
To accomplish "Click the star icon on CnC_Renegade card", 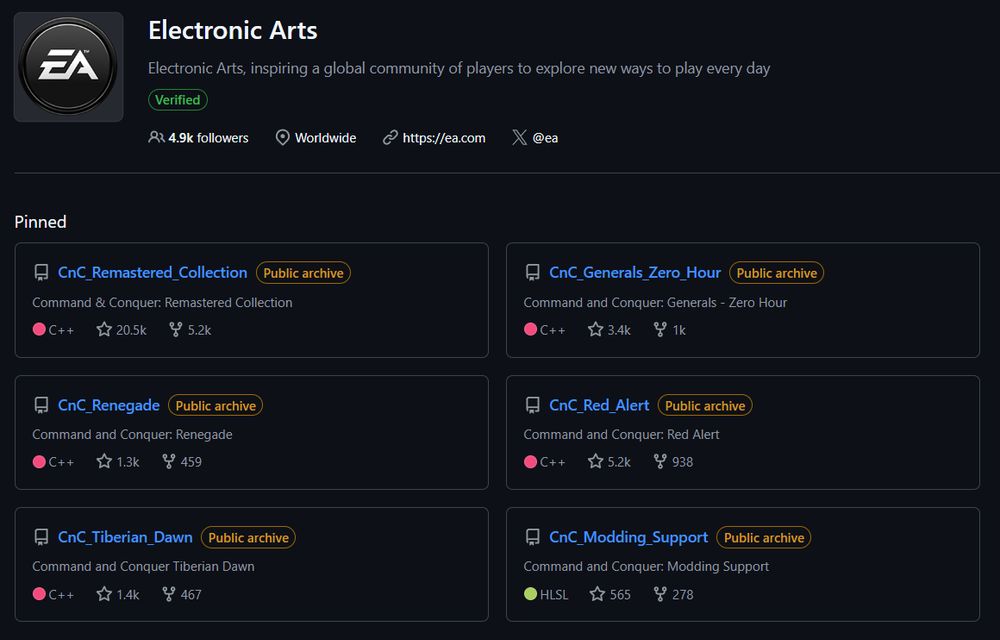I will tap(104, 462).
